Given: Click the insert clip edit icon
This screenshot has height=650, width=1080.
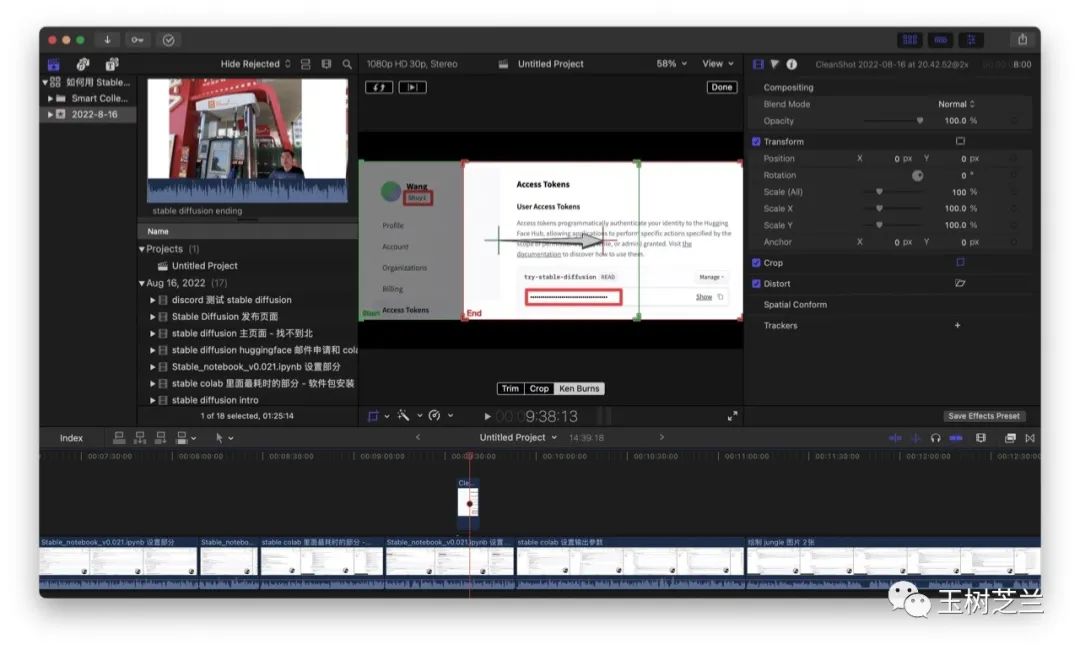Looking at the screenshot, I should click(140, 438).
